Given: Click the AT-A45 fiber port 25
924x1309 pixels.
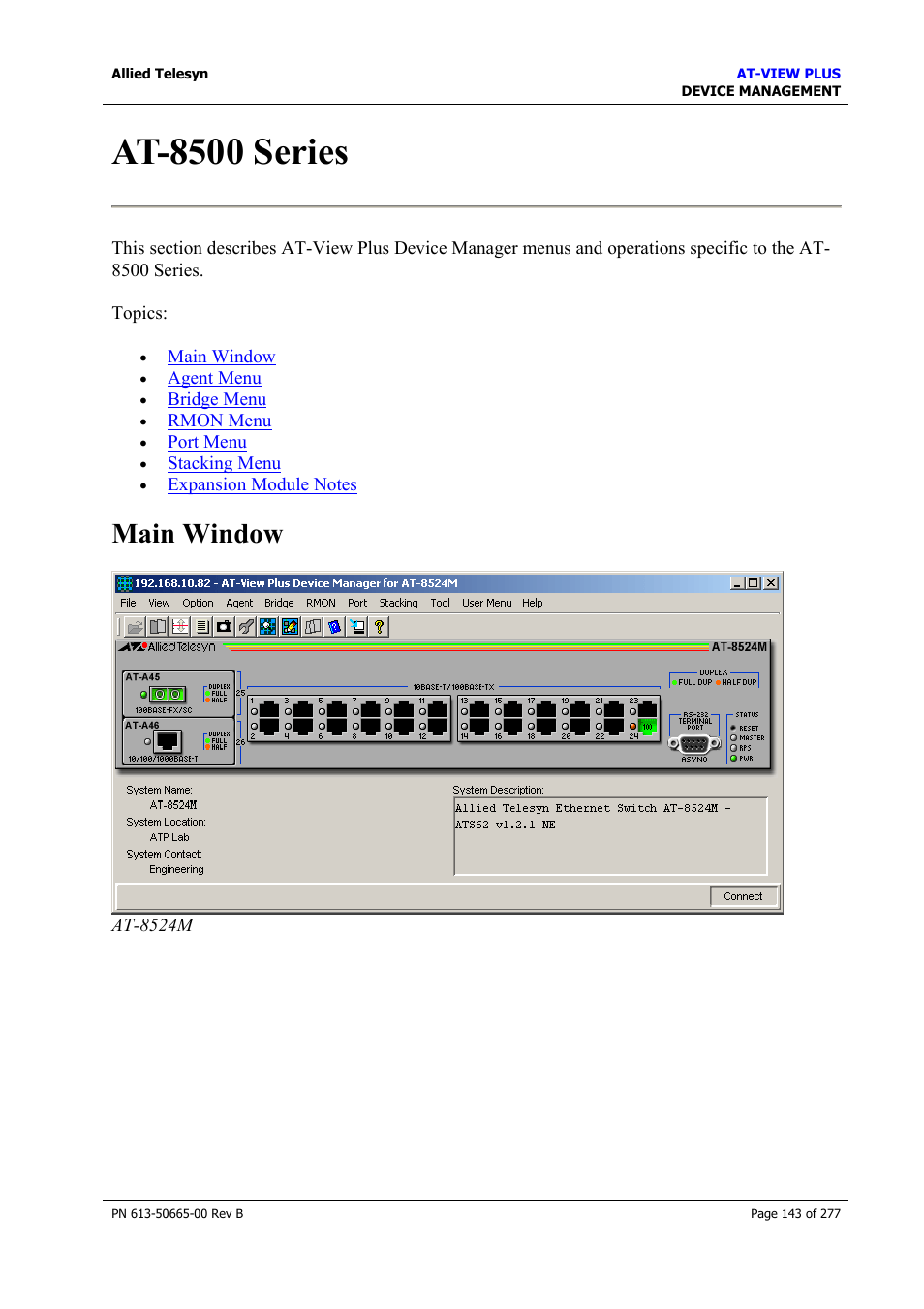Looking at the screenshot, I should [168, 694].
